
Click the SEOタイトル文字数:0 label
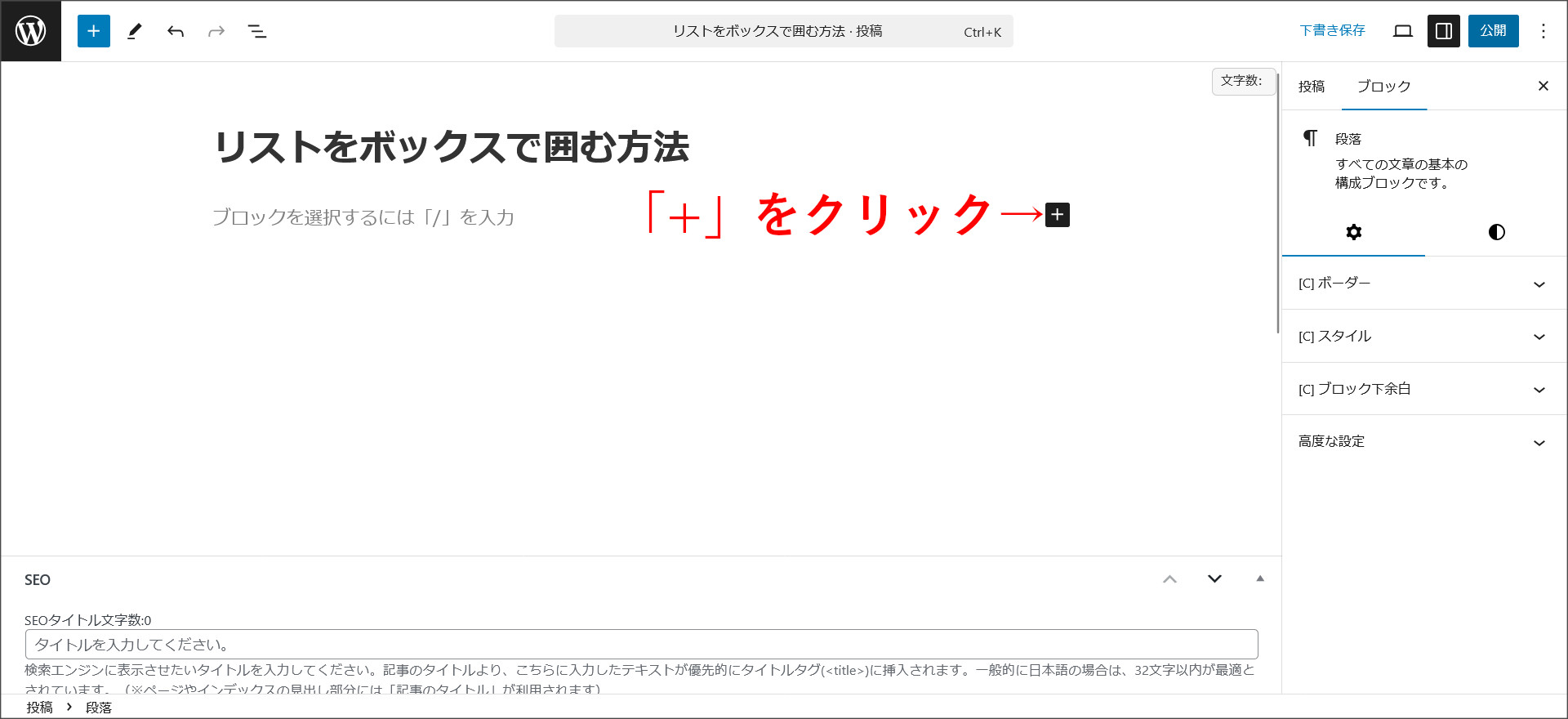pyautogui.click(x=87, y=620)
